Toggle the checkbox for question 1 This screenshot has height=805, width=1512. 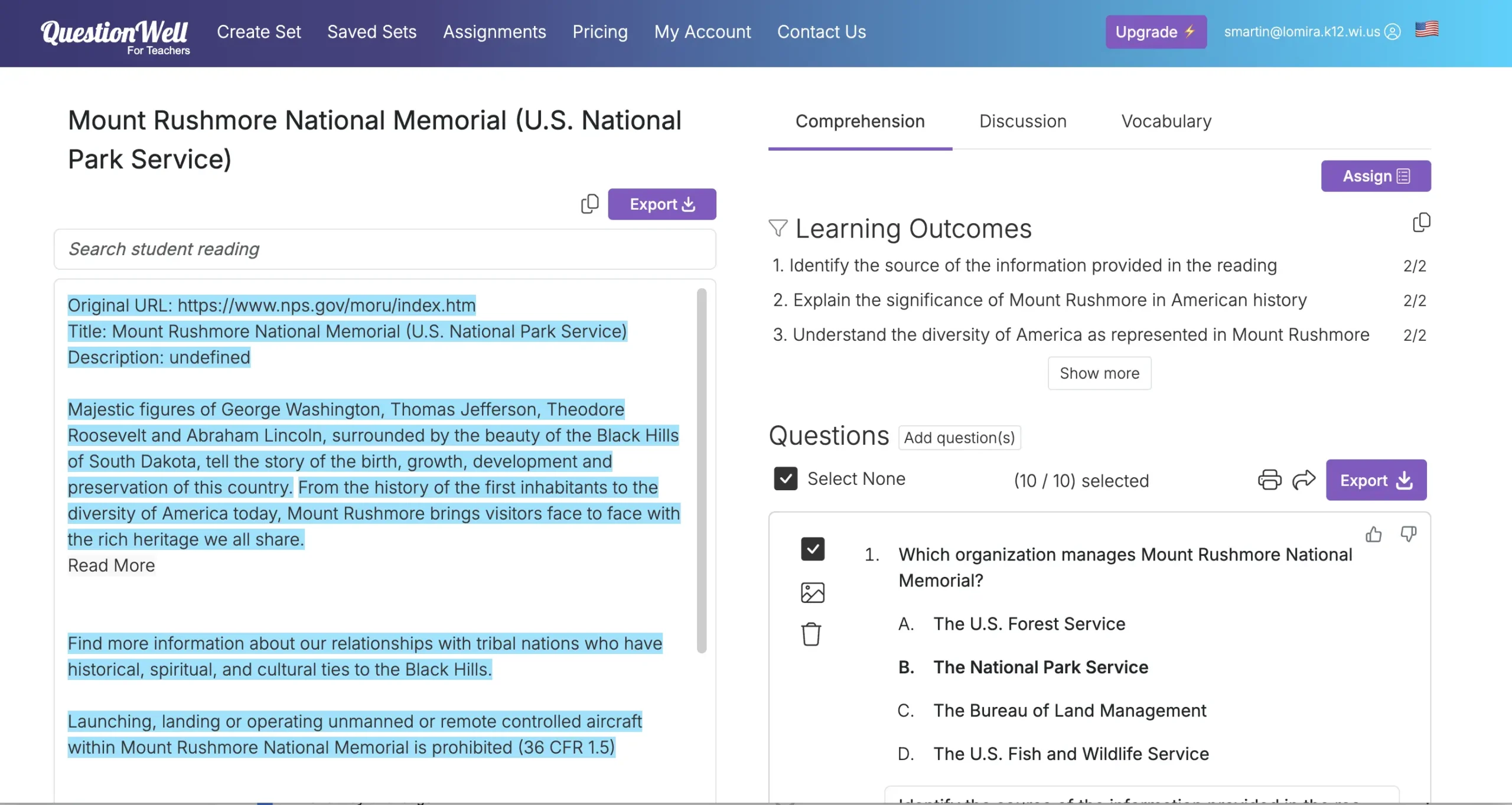(813, 549)
